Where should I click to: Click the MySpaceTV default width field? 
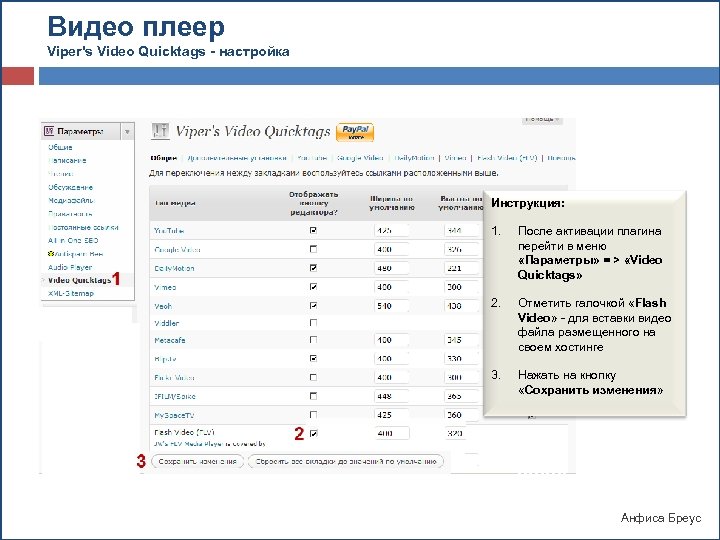[x=391, y=415]
